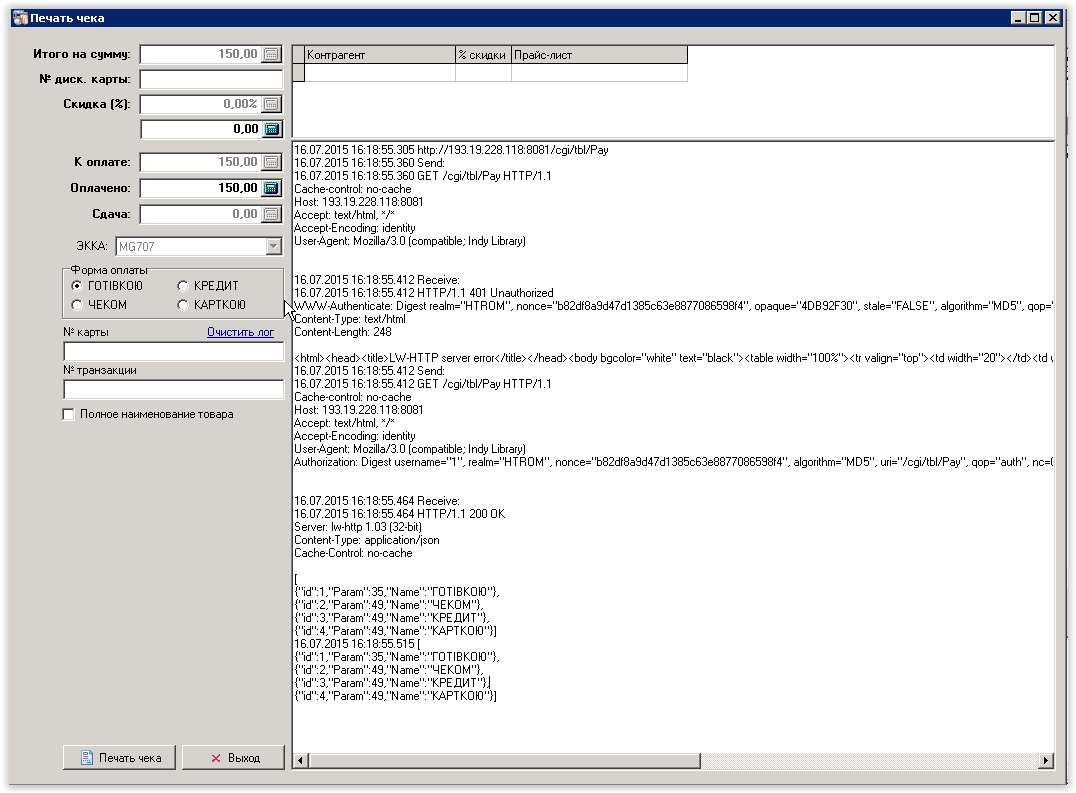
Task: Pick the КАРТКОЮ radio button
Action: click(183, 305)
